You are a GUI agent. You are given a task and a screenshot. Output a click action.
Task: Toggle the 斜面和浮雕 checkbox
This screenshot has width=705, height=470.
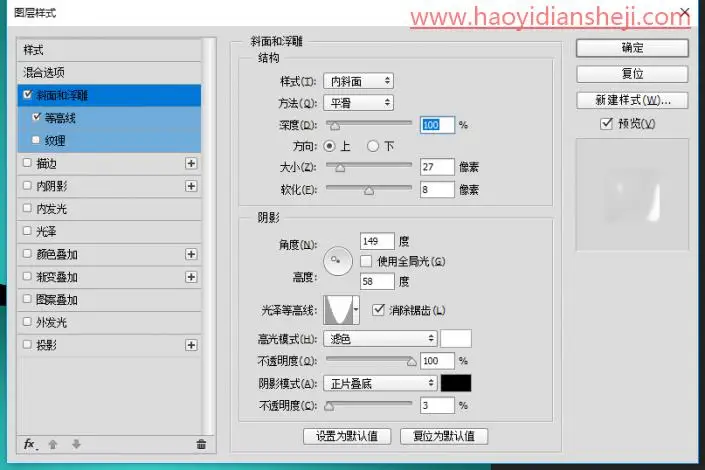(27, 94)
